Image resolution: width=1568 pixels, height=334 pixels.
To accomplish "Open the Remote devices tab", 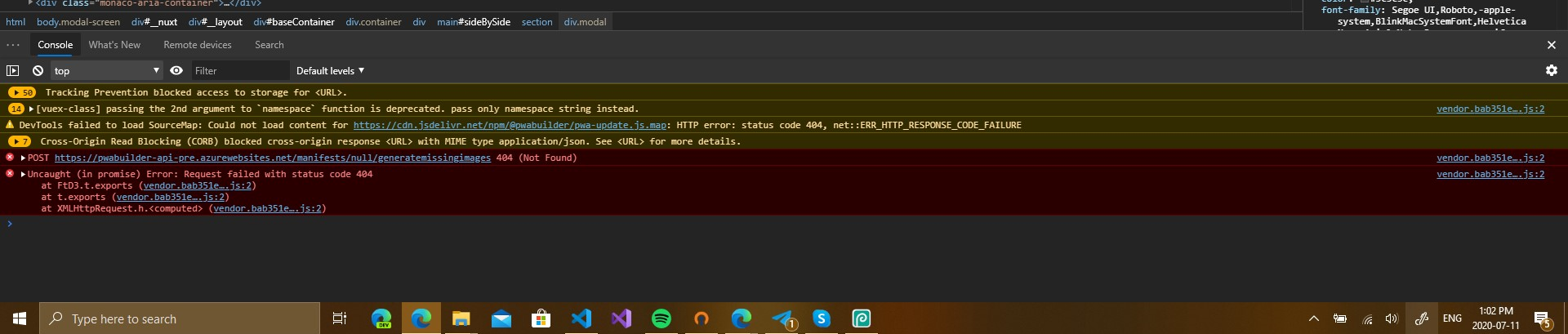I will point(198,45).
